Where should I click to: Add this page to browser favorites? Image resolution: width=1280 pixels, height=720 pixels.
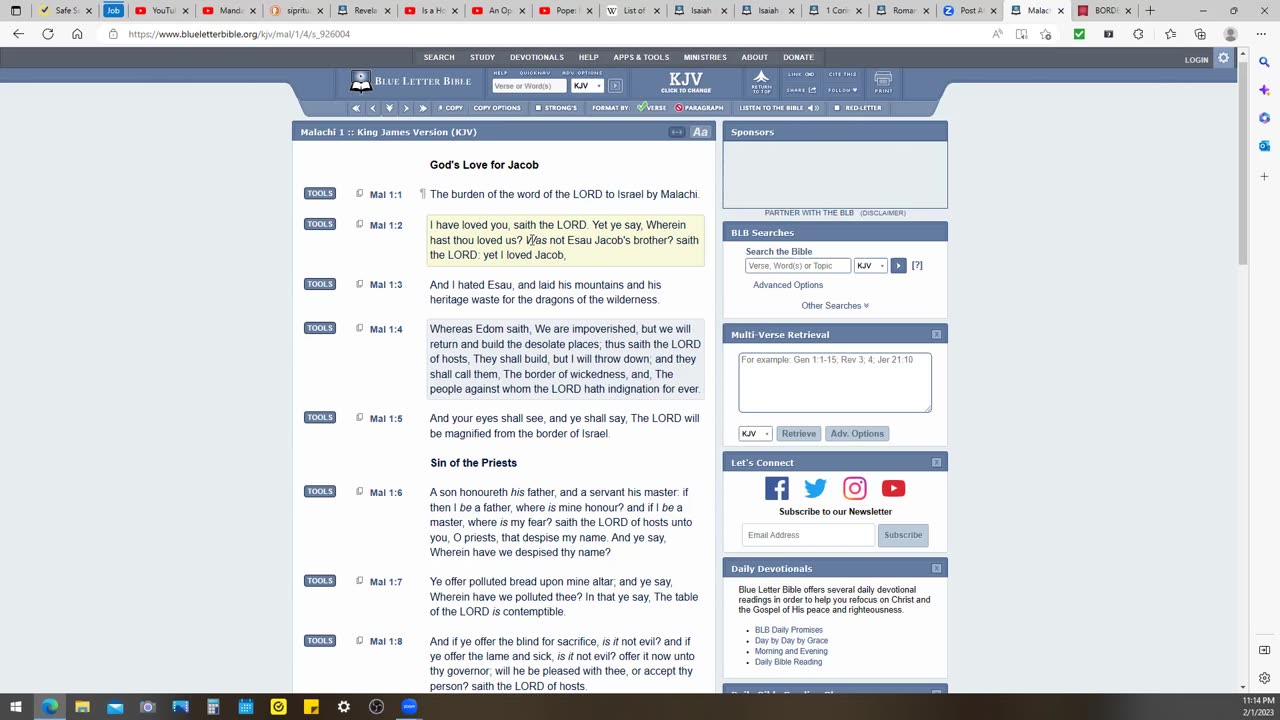1045,34
